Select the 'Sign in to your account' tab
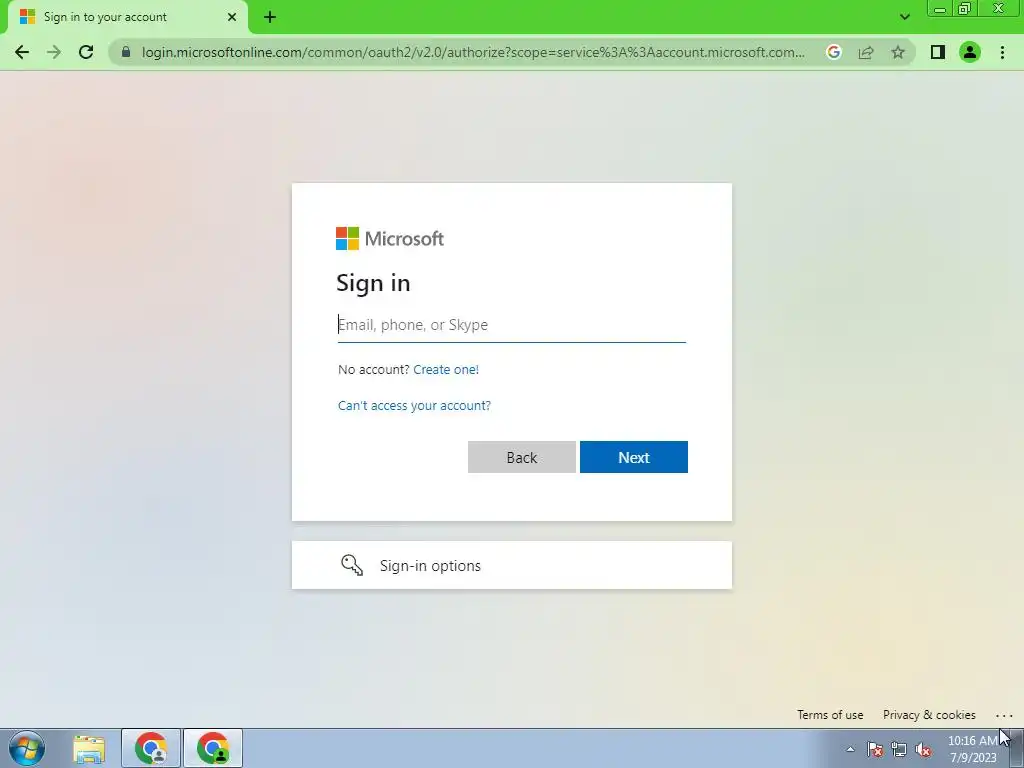 coord(128,17)
